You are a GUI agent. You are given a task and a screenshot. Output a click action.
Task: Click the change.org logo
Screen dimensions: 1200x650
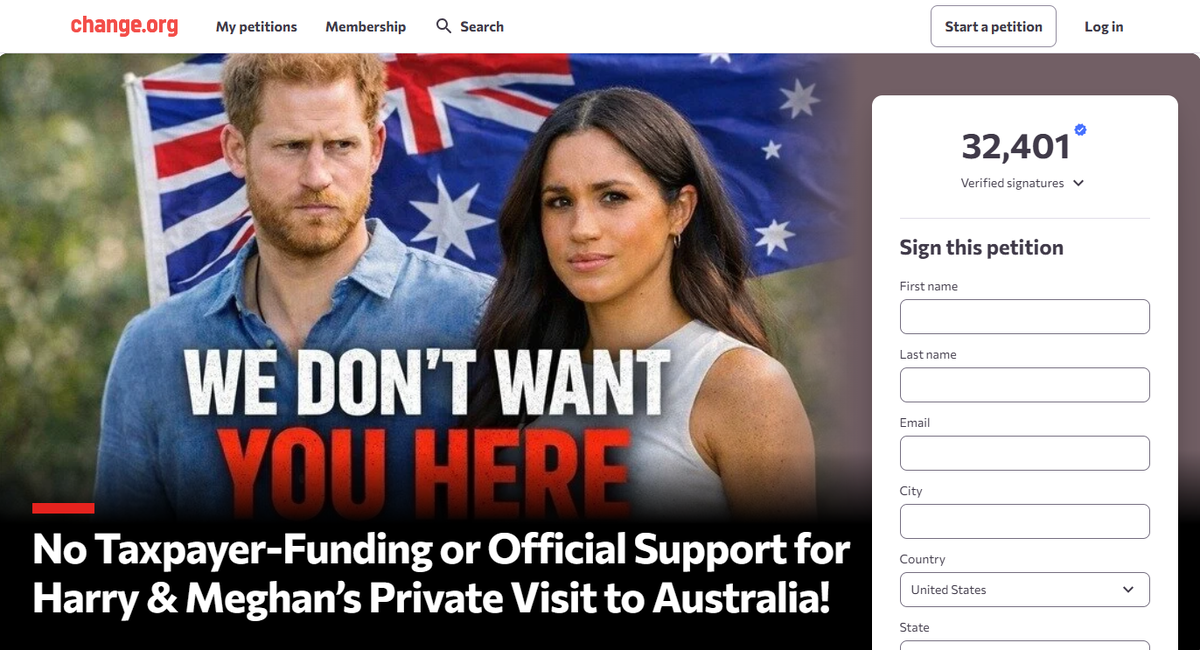click(124, 26)
